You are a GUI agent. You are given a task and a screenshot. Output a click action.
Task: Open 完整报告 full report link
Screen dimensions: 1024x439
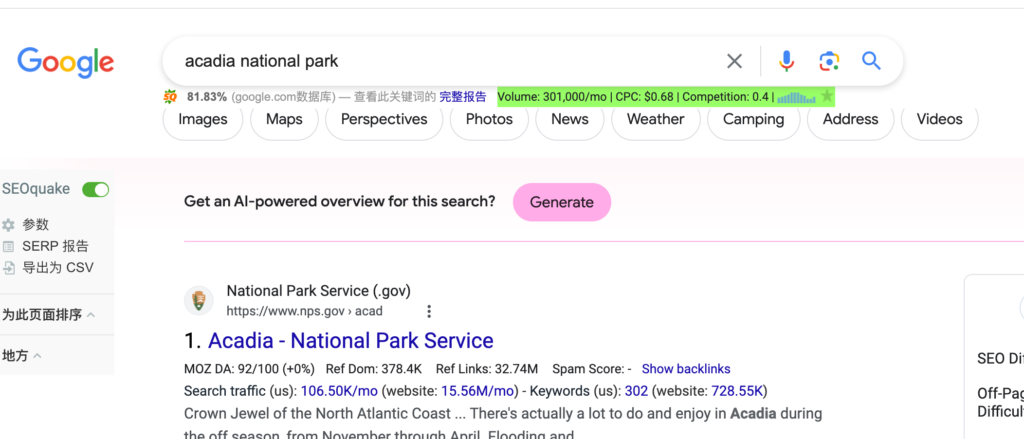pyautogui.click(x=463, y=97)
